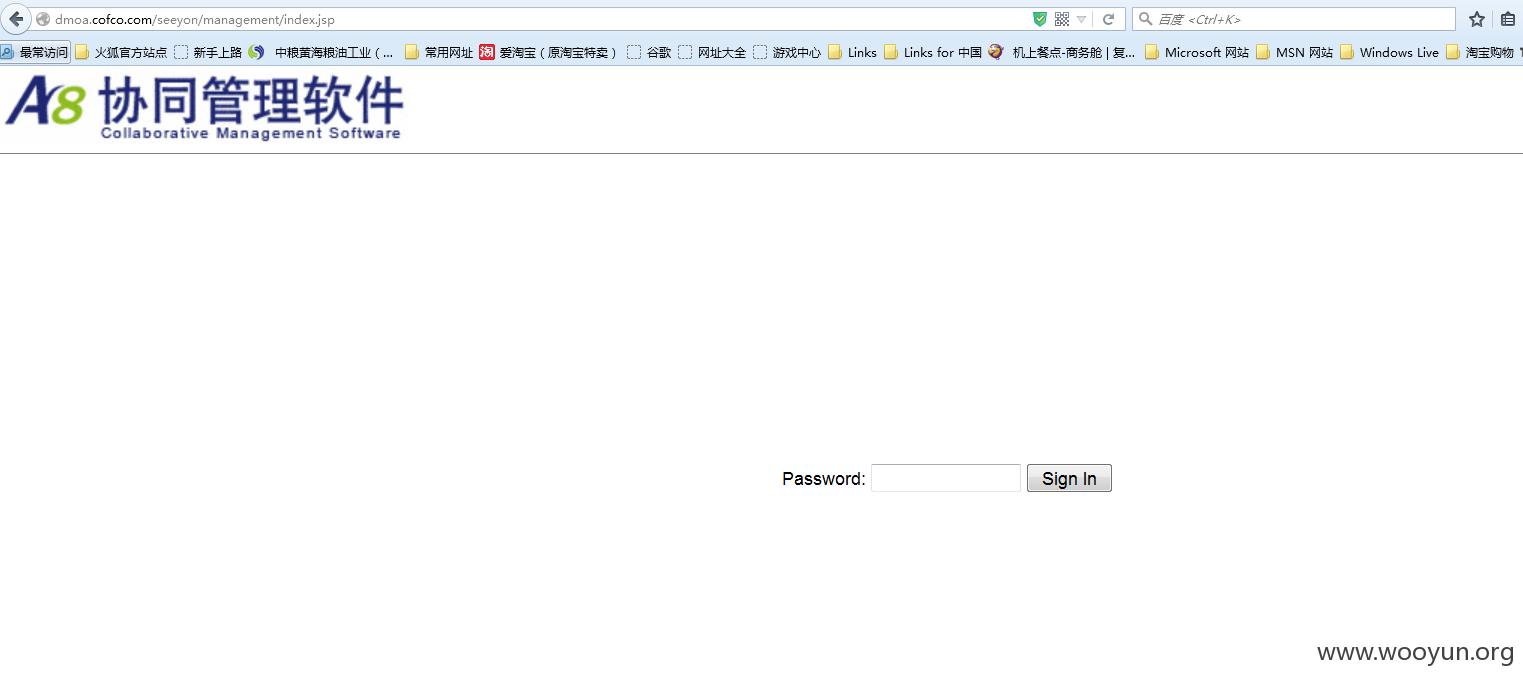Open 爱淘宝 bookmark

coord(548,52)
